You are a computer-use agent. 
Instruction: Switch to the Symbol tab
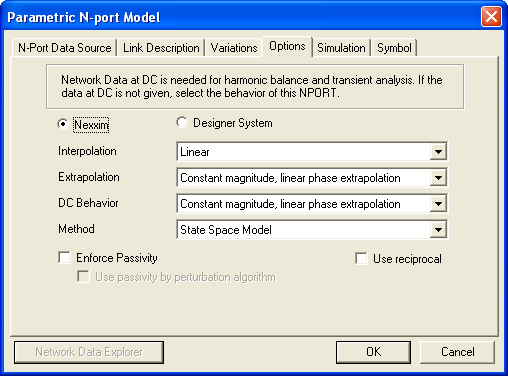[394, 48]
